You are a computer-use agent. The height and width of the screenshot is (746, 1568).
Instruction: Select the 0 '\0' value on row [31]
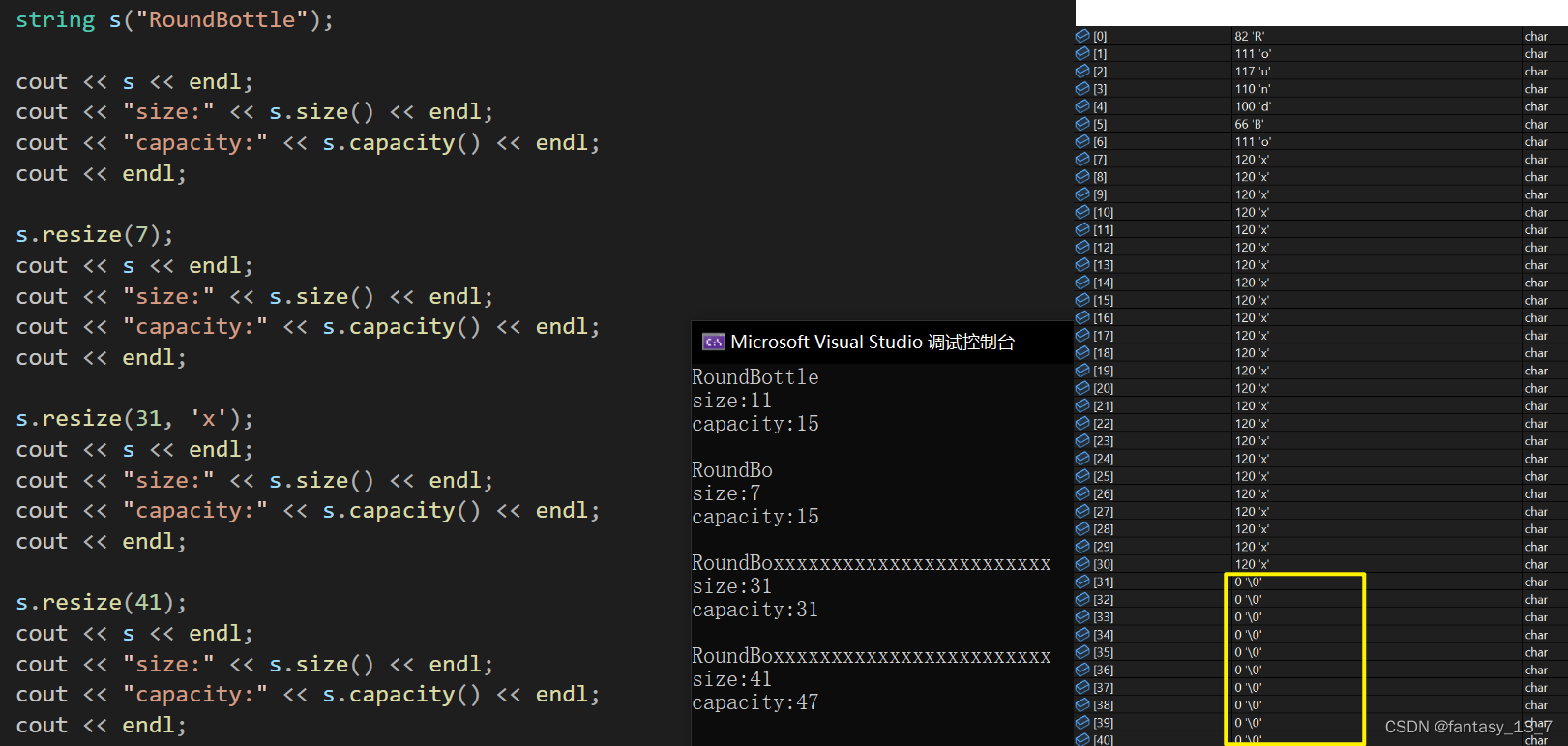[x=1248, y=582]
